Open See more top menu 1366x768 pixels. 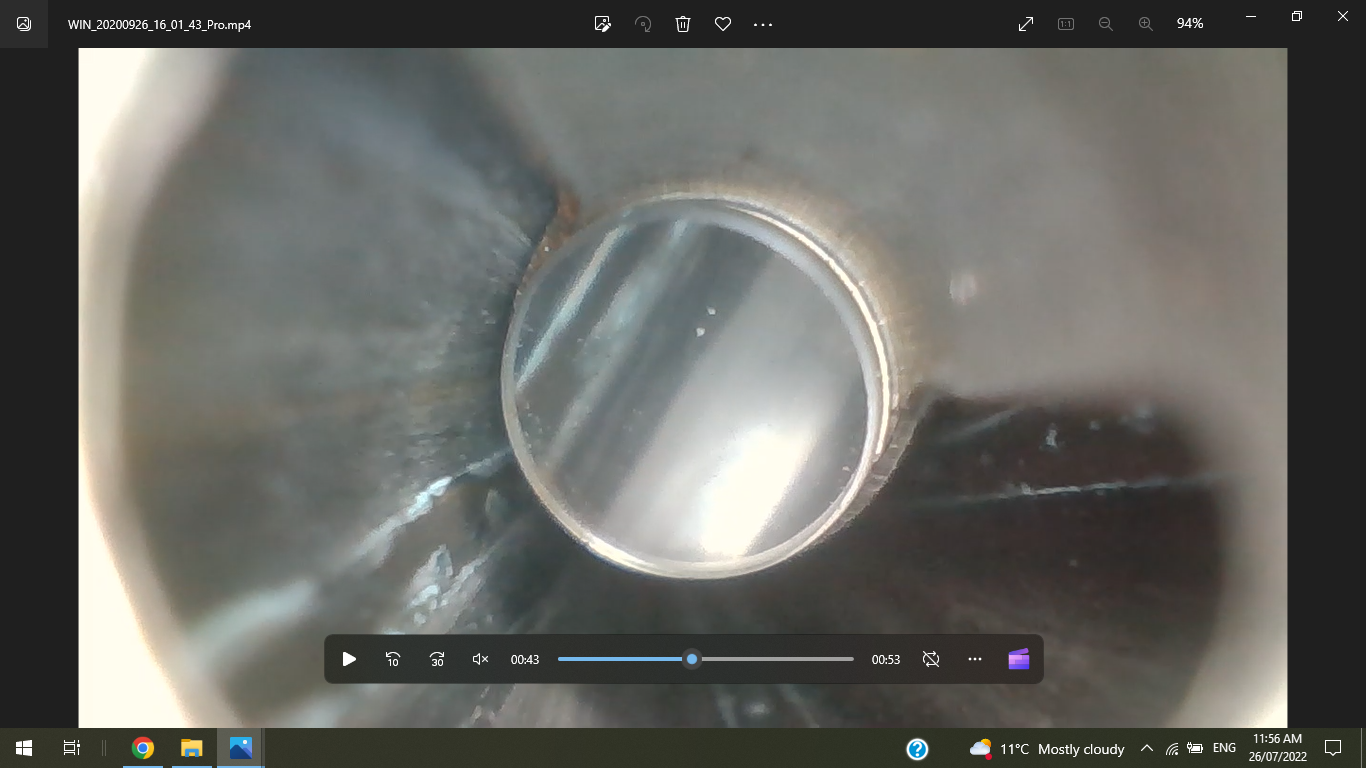pyautogui.click(x=763, y=24)
